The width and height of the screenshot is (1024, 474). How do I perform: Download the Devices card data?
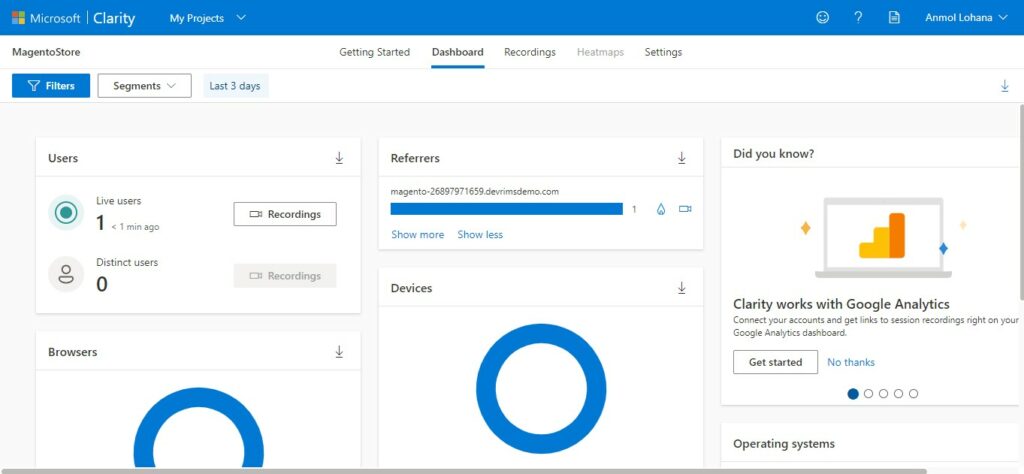(x=682, y=288)
